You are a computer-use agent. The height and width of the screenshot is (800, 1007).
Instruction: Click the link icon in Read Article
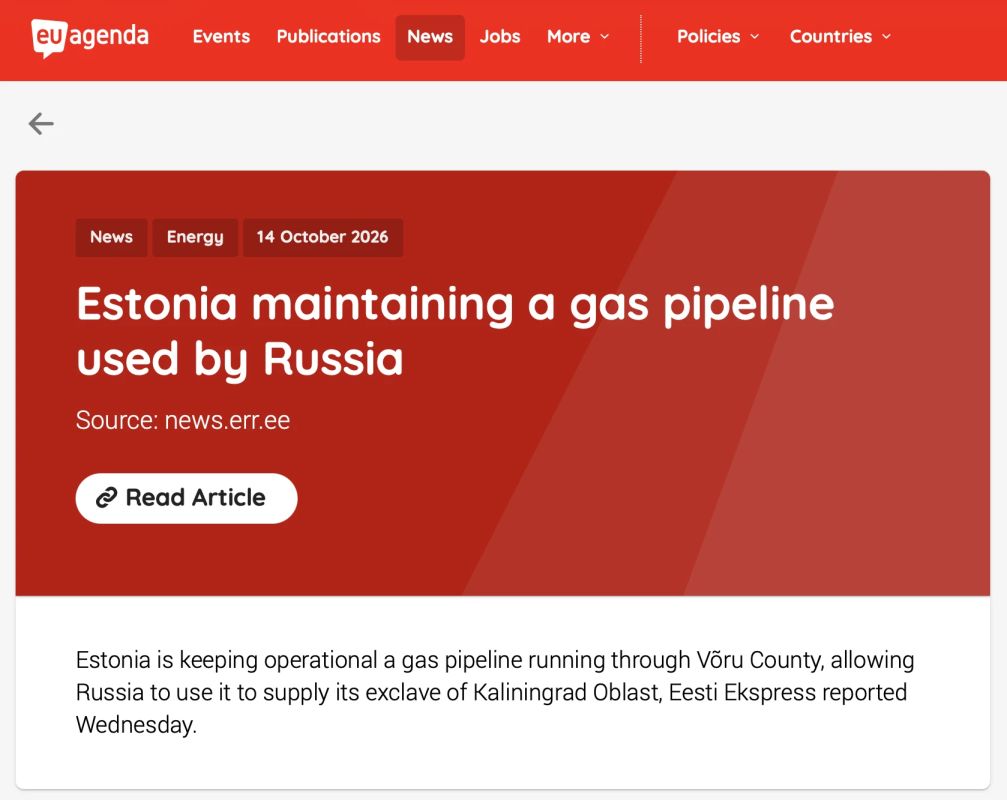(x=107, y=498)
